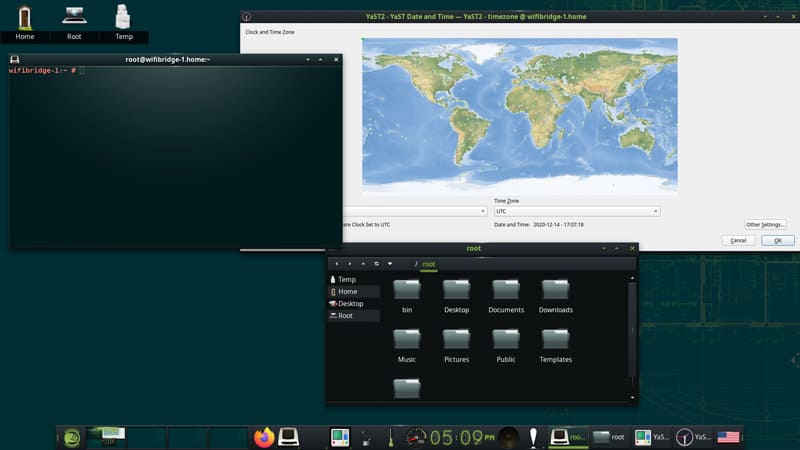Switch to the root file manager task button
The image size is (800, 450).
609,437
